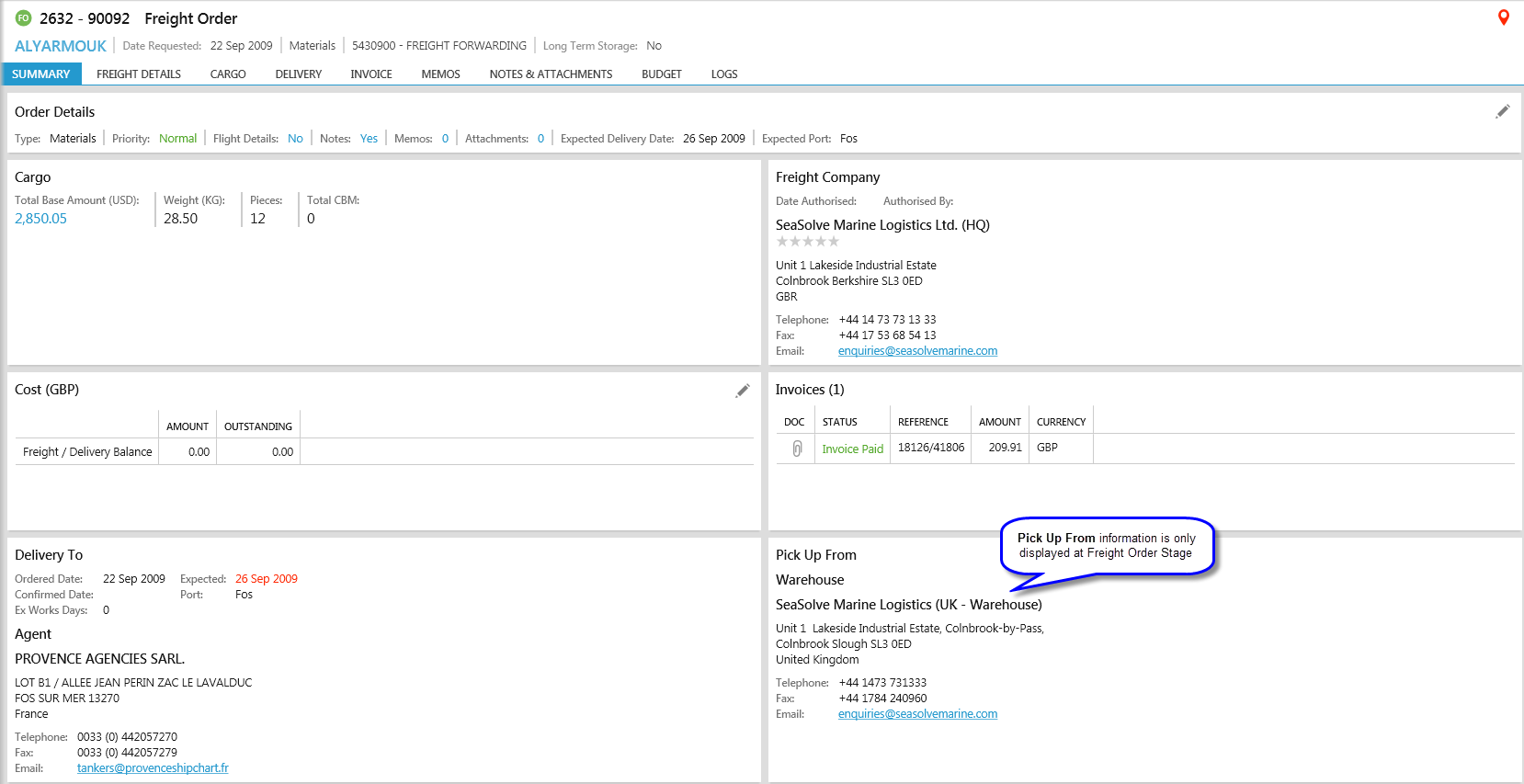Image resolution: width=1524 pixels, height=784 pixels.
Task: View the Logs tab
Action: tap(724, 74)
